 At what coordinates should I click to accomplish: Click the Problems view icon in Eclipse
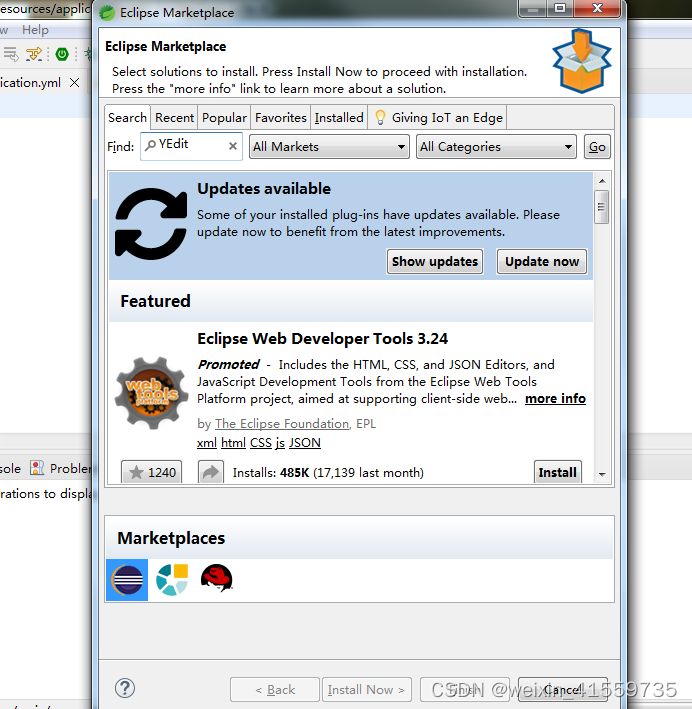click(x=37, y=468)
